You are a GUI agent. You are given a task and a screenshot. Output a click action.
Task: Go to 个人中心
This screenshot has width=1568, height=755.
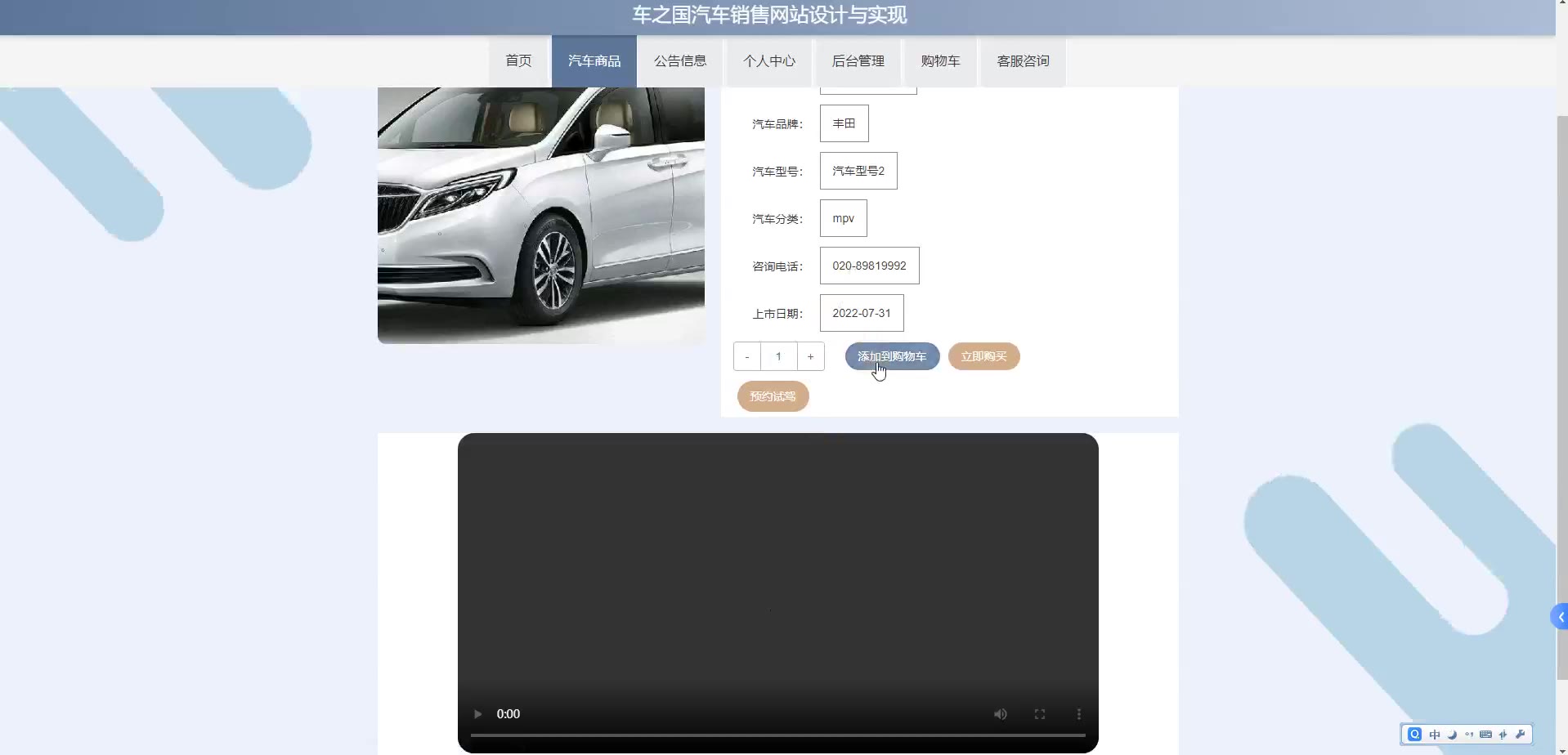pos(769,61)
